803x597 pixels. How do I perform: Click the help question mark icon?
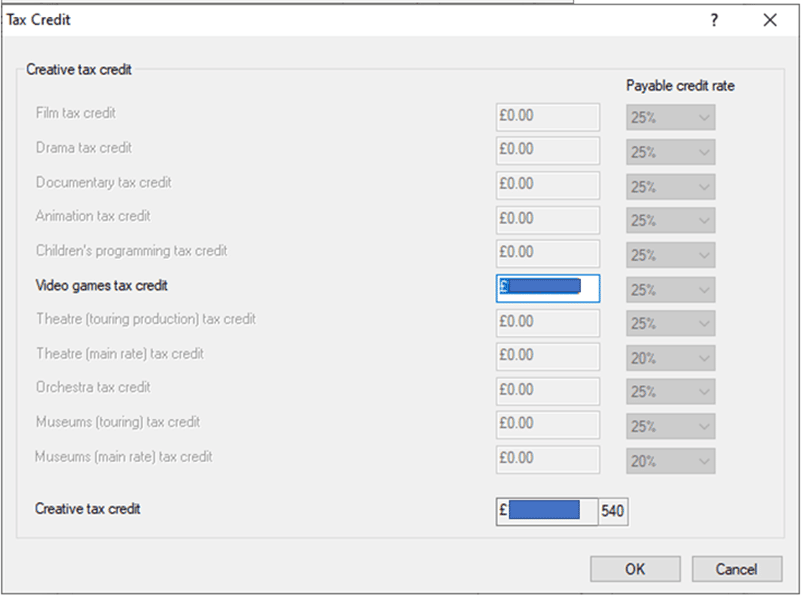coord(714,20)
